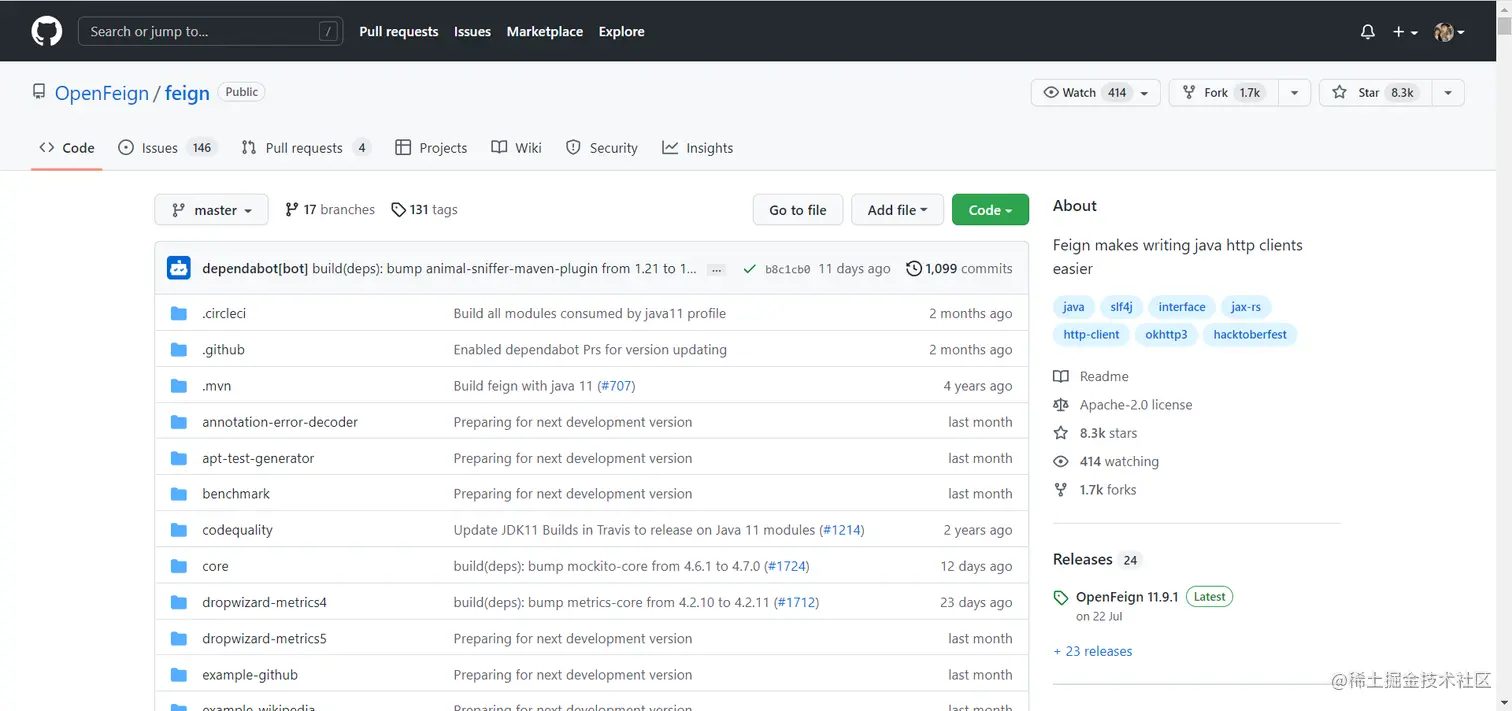Select the interface topic tag

[x=1182, y=307]
